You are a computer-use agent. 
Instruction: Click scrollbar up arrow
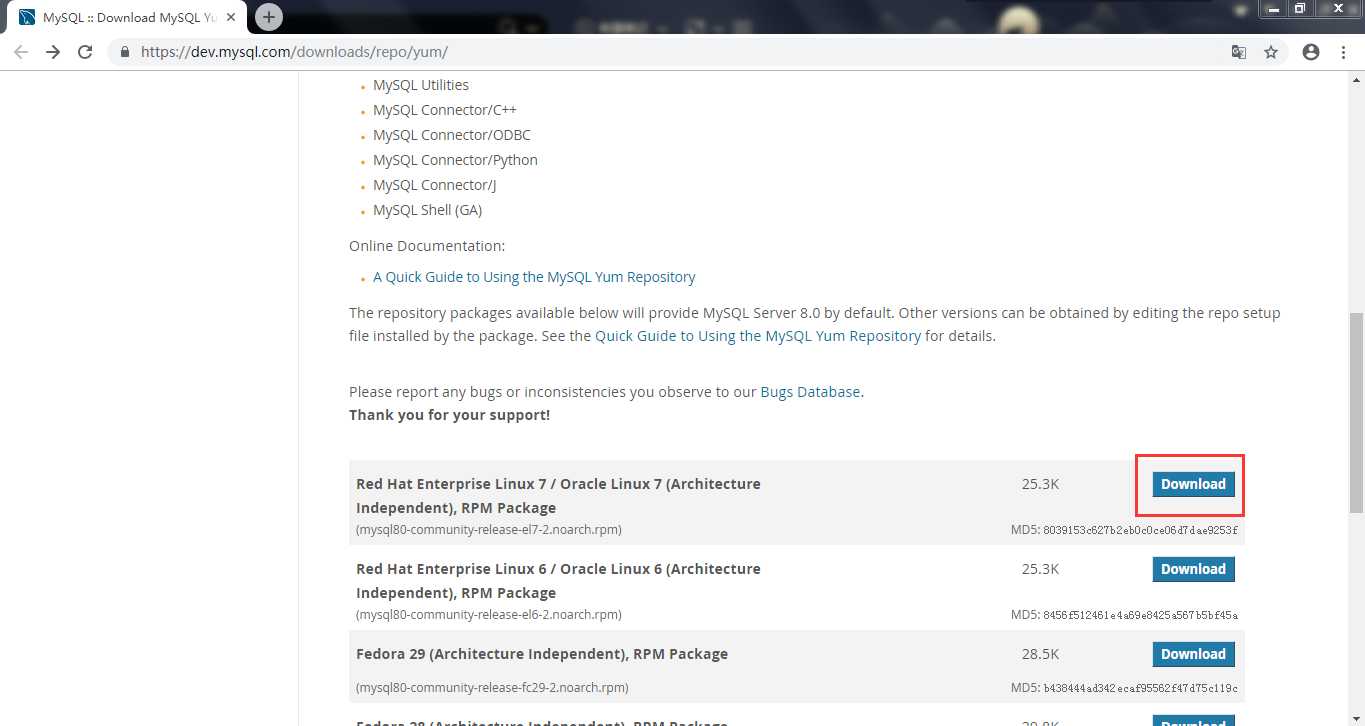pyautogui.click(x=1356, y=78)
